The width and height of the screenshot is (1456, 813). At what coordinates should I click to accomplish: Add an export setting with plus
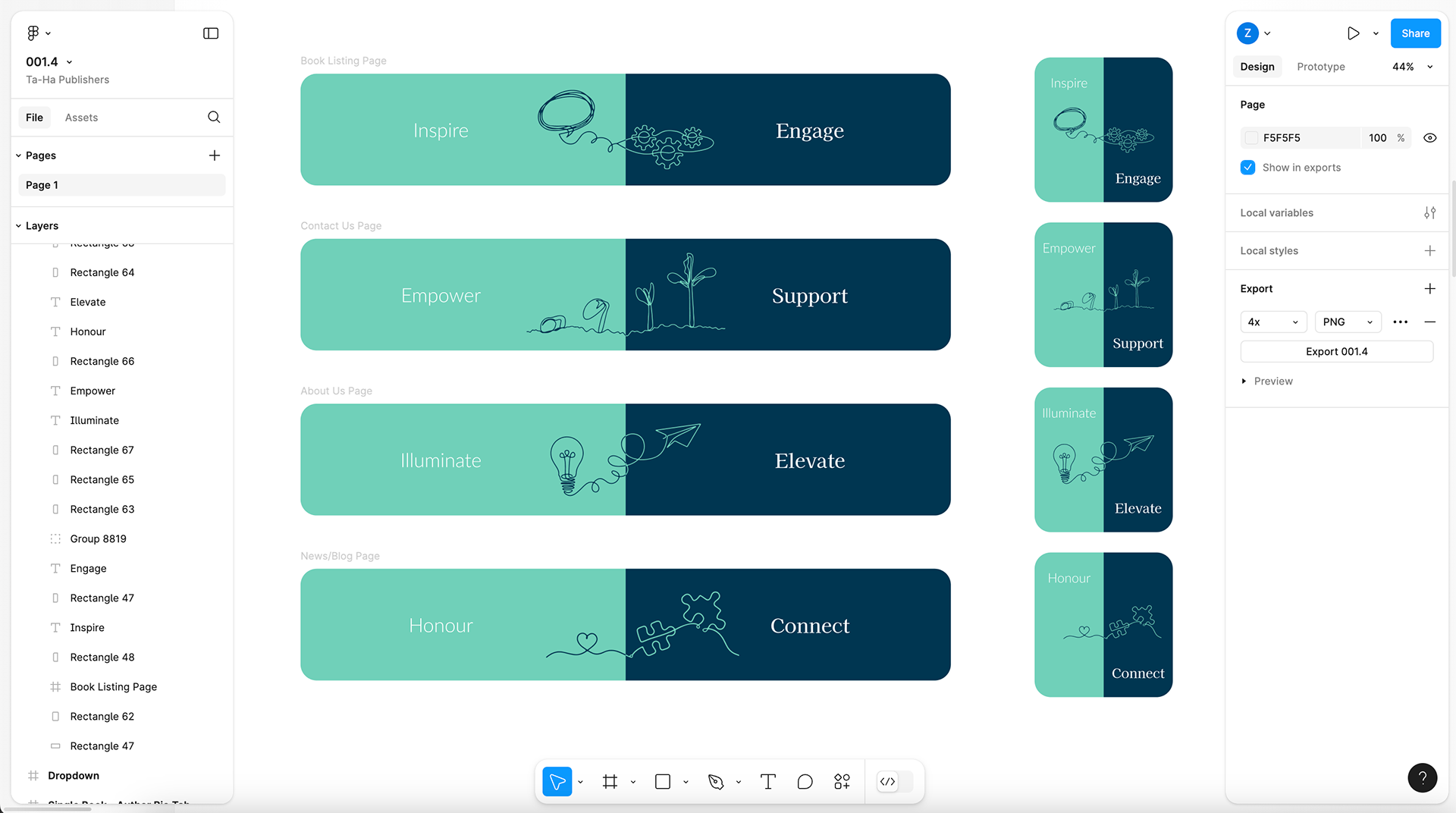[1429, 289]
